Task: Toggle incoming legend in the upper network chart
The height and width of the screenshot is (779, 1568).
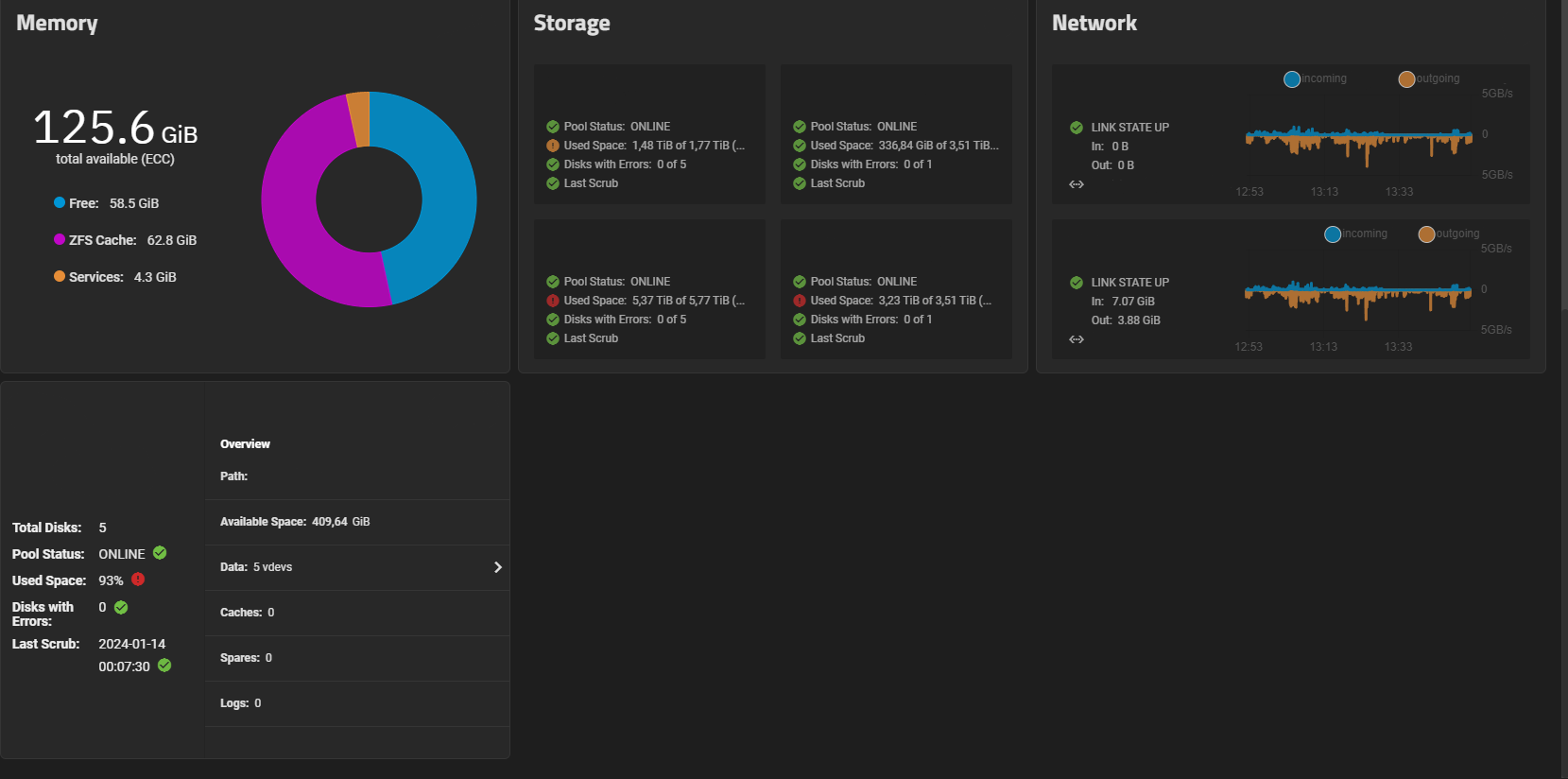Action: 1292,79
